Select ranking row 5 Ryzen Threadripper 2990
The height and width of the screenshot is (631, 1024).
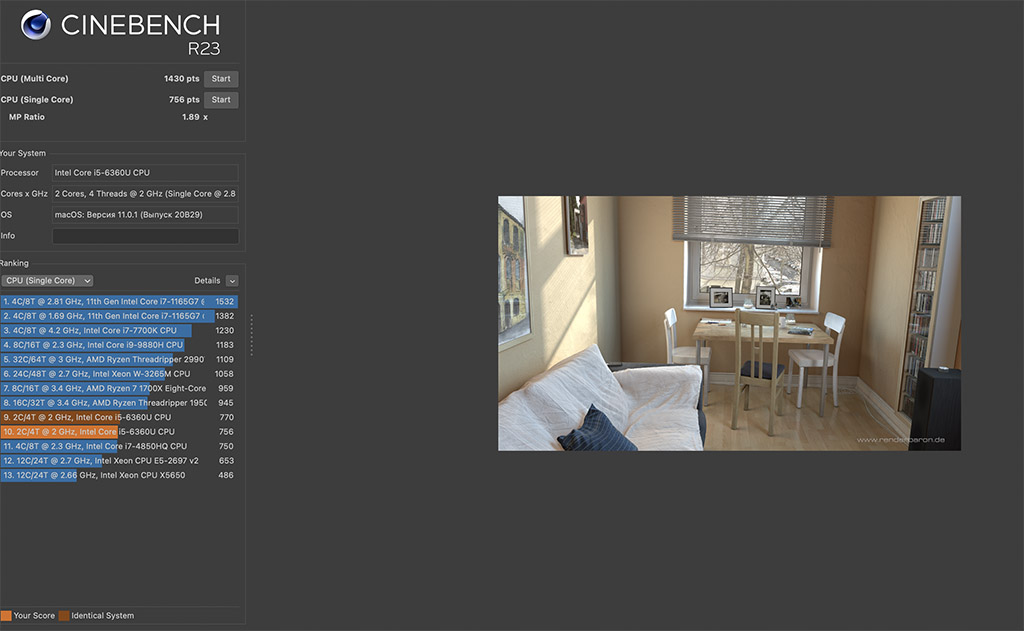click(119, 359)
